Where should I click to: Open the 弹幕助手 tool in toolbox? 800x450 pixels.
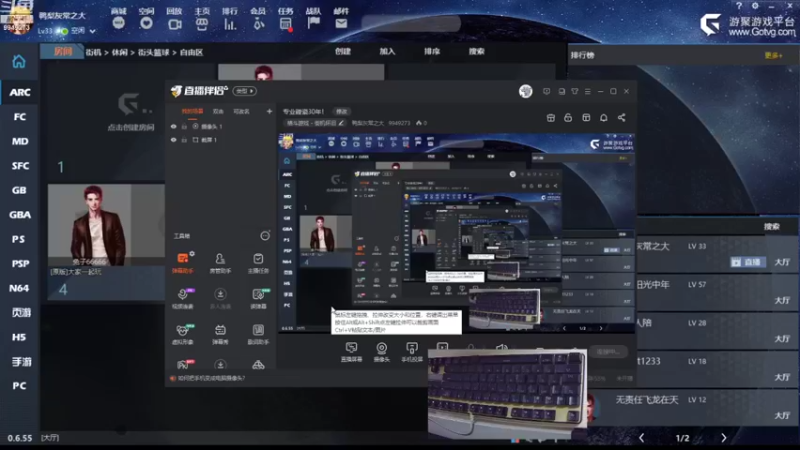(x=183, y=263)
